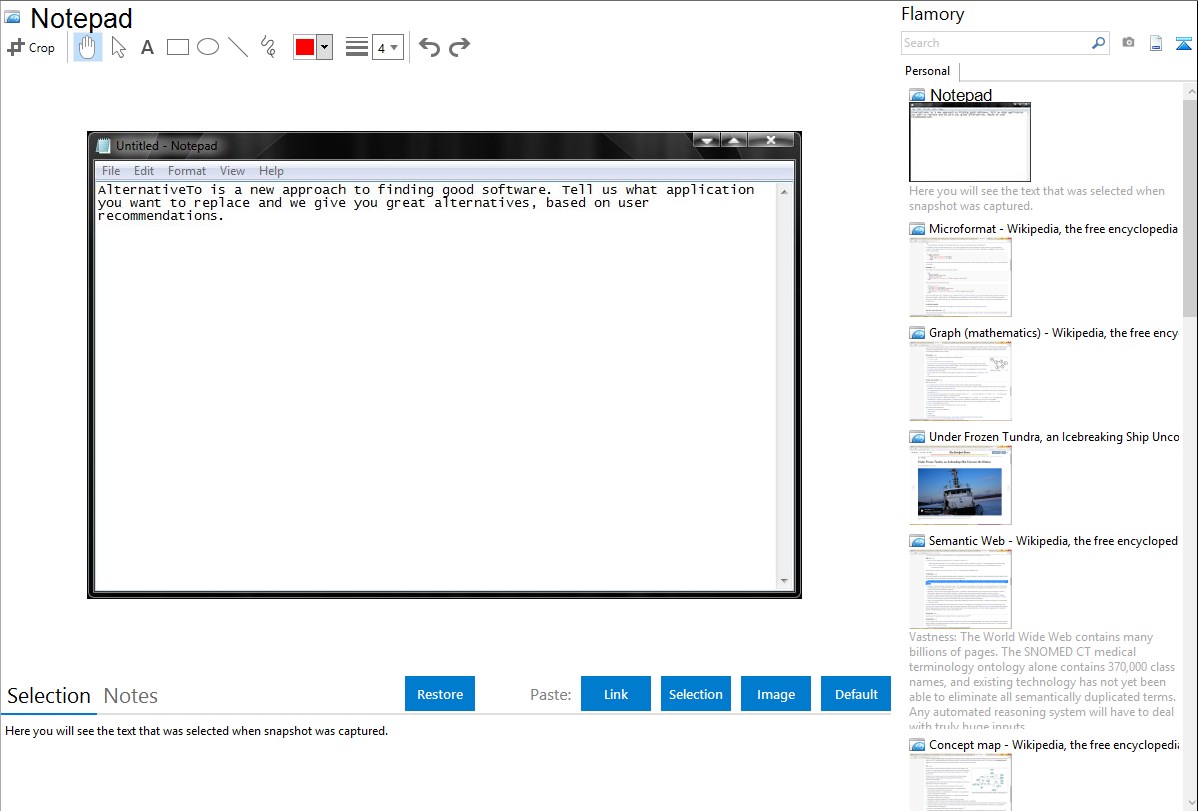Image resolution: width=1198 pixels, height=811 pixels.
Task: Click the Graph (mathematics) page thumbnail
Action: click(960, 381)
